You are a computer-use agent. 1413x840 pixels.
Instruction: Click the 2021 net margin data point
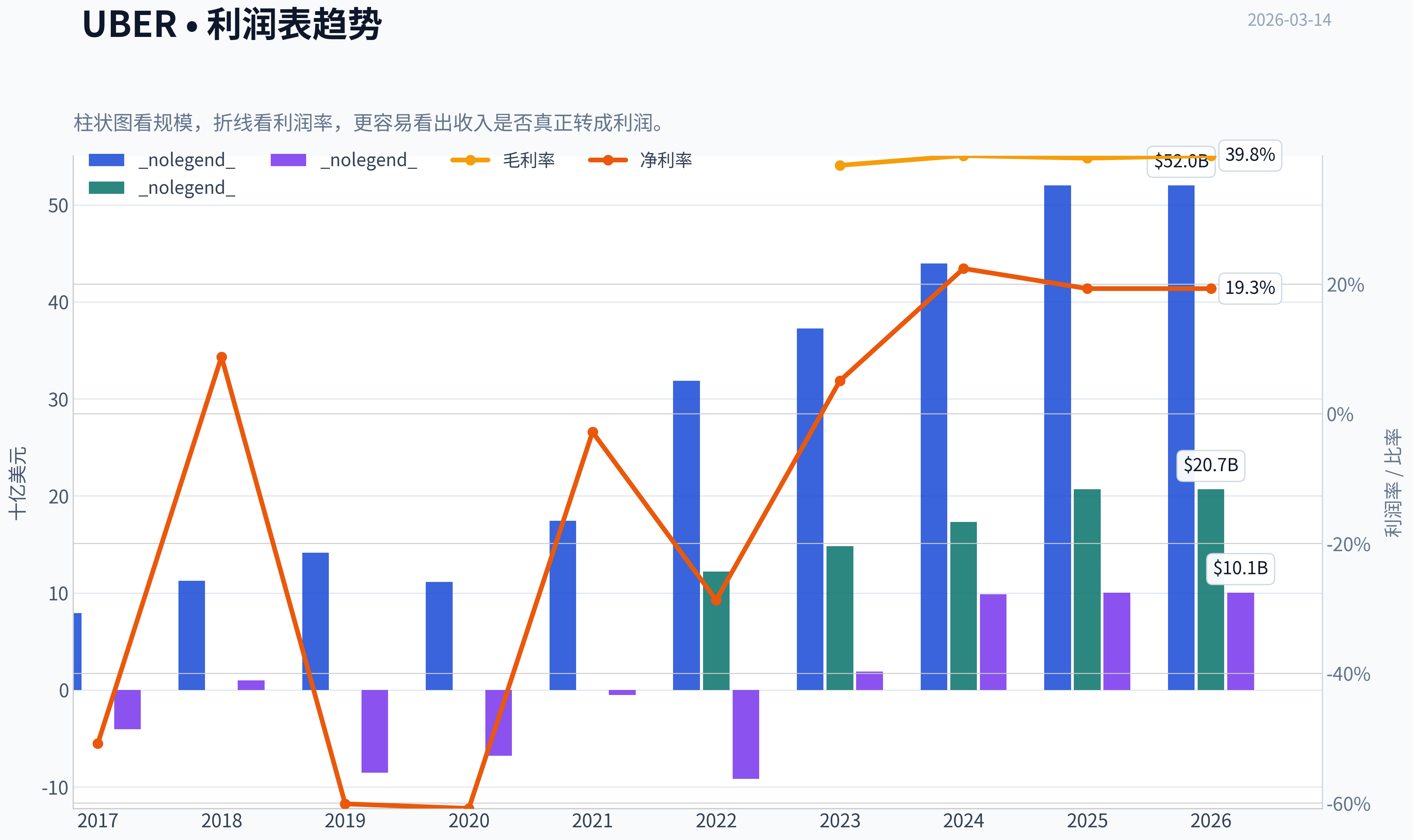click(593, 432)
